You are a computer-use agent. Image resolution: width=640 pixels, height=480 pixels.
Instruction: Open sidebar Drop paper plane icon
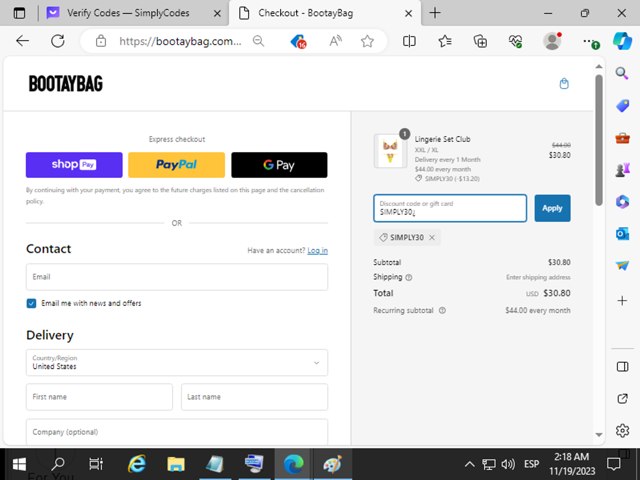[622, 266]
